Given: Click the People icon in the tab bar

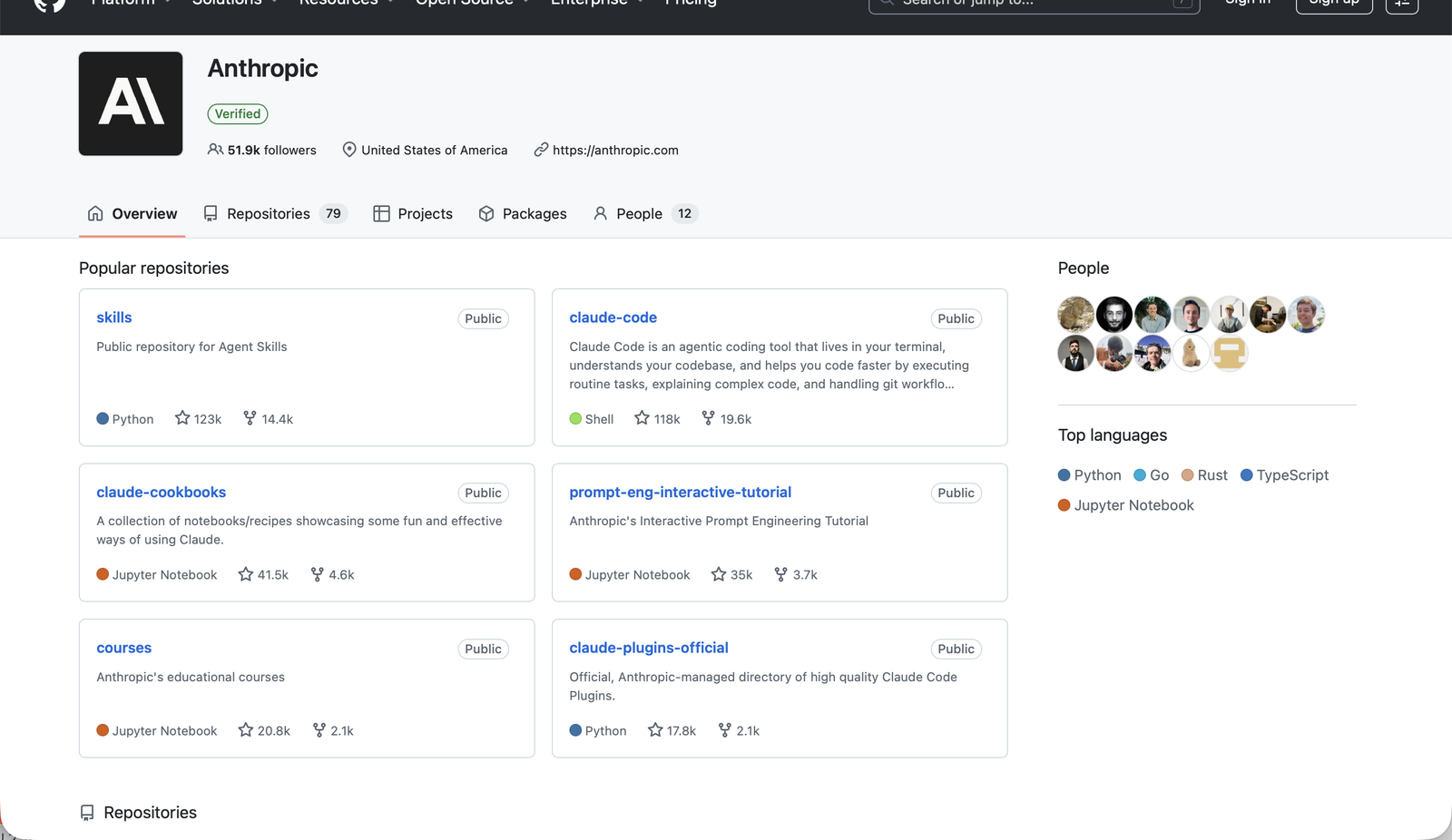Looking at the screenshot, I should pos(600,213).
